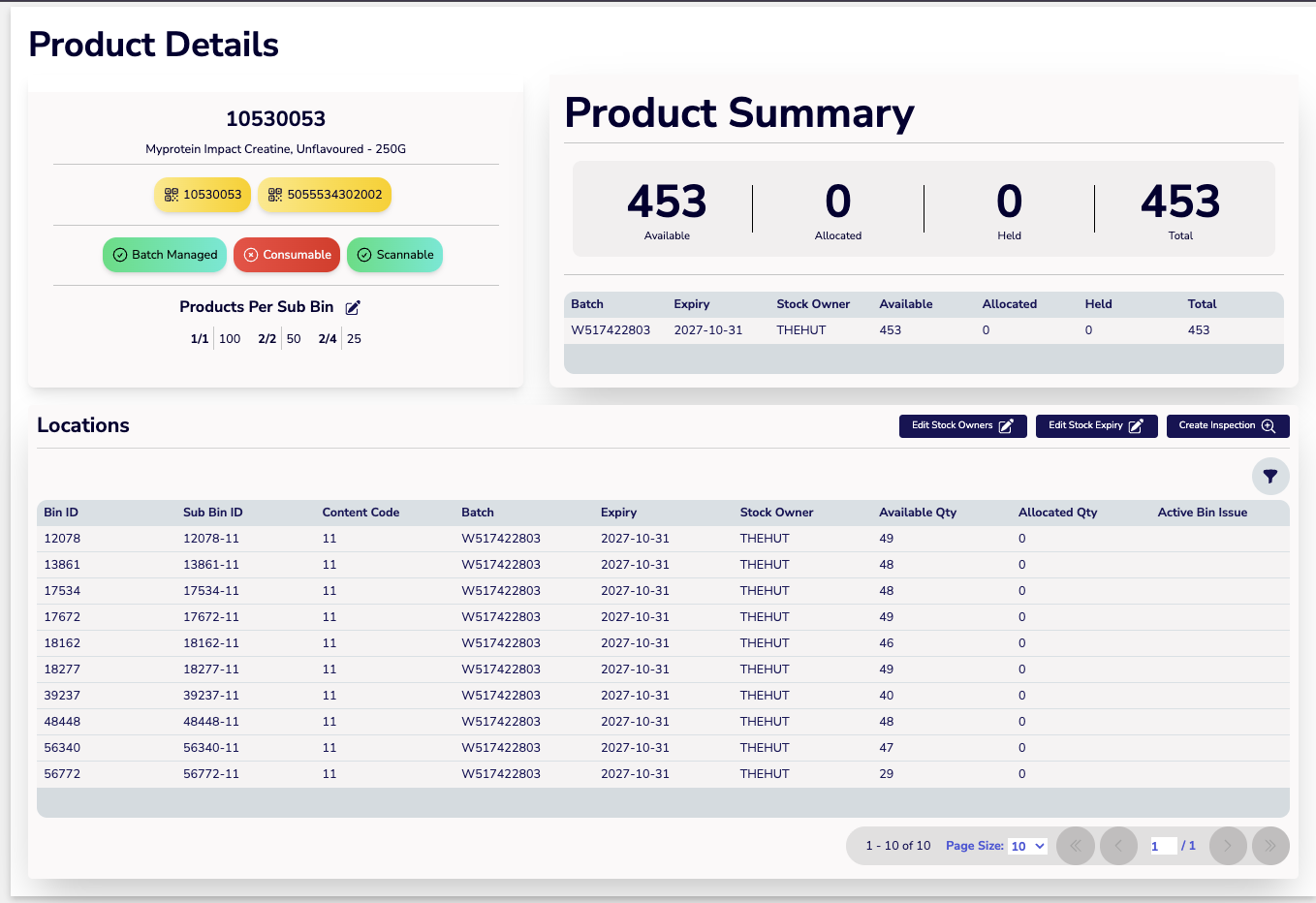
Task: Expand the Page Size dropdown
Action: click(1028, 846)
